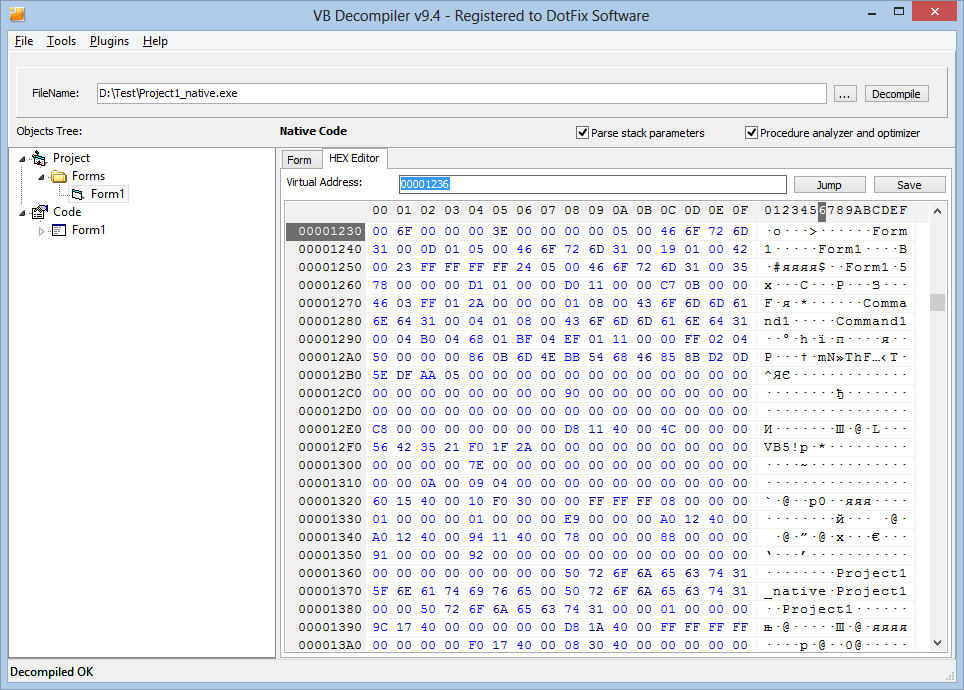This screenshot has width=964, height=690.
Task: Click the FileName path input field
Action: tap(462, 93)
